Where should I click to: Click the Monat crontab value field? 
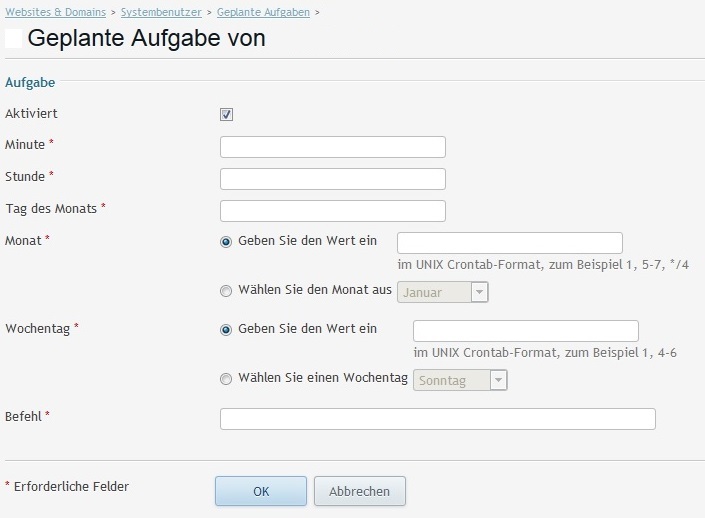point(510,243)
